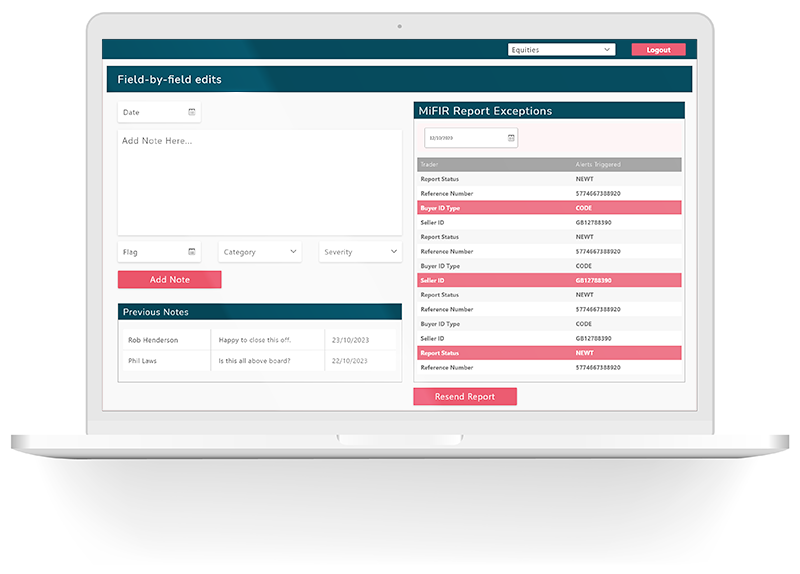Open the Equities dropdown
The image size is (800, 574).
(x=561, y=49)
